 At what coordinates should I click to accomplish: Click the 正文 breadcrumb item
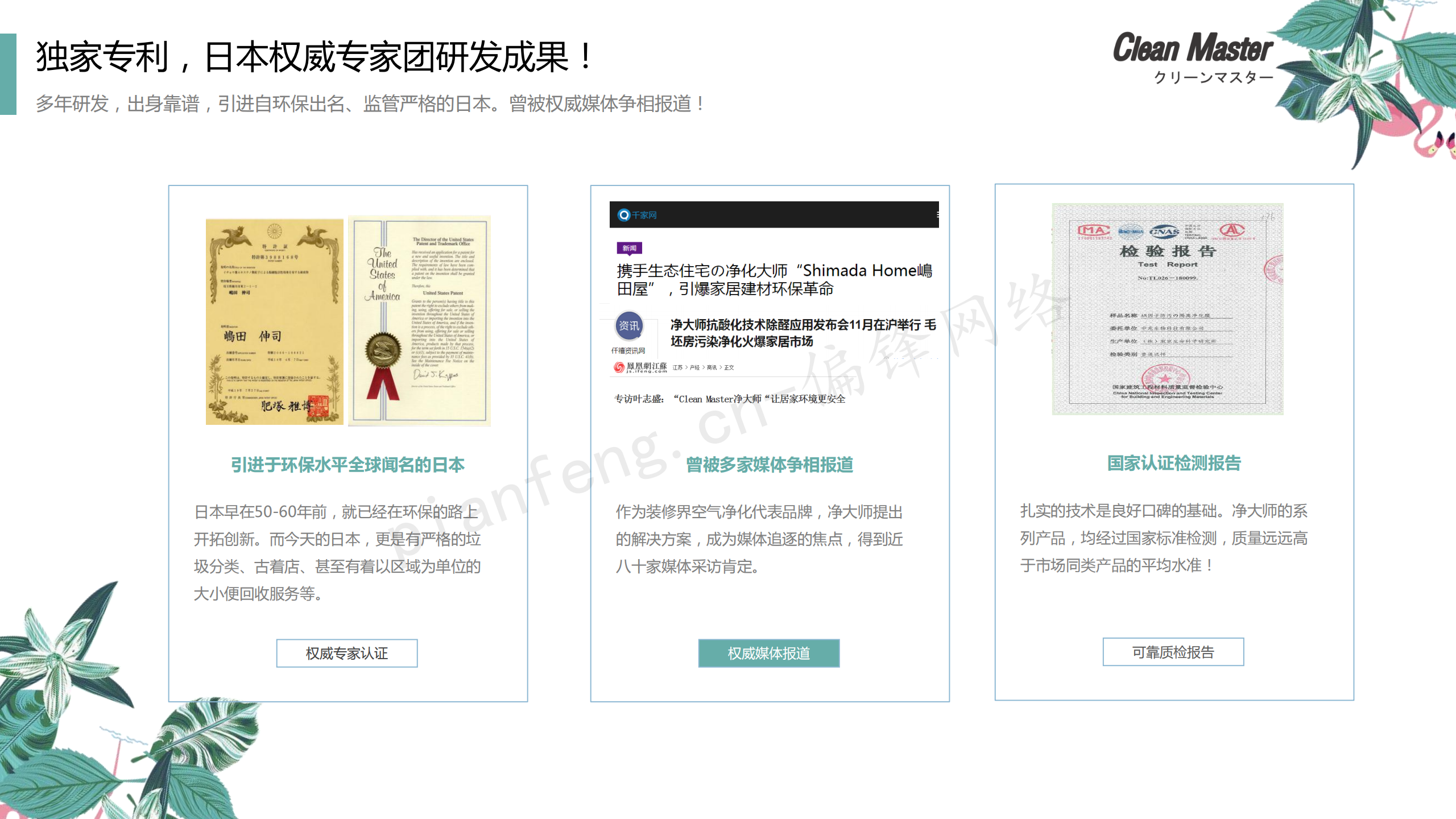pos(729,367)
